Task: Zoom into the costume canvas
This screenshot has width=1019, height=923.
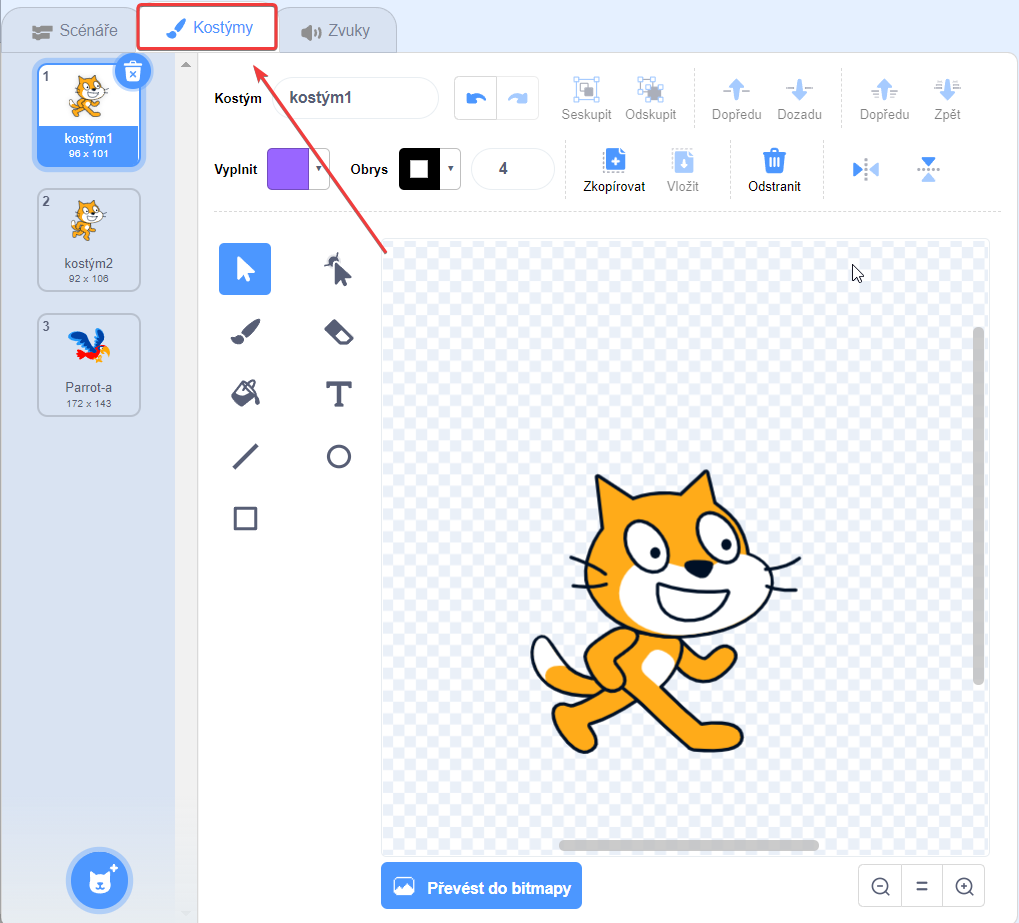Action: (x=963, y=886)
